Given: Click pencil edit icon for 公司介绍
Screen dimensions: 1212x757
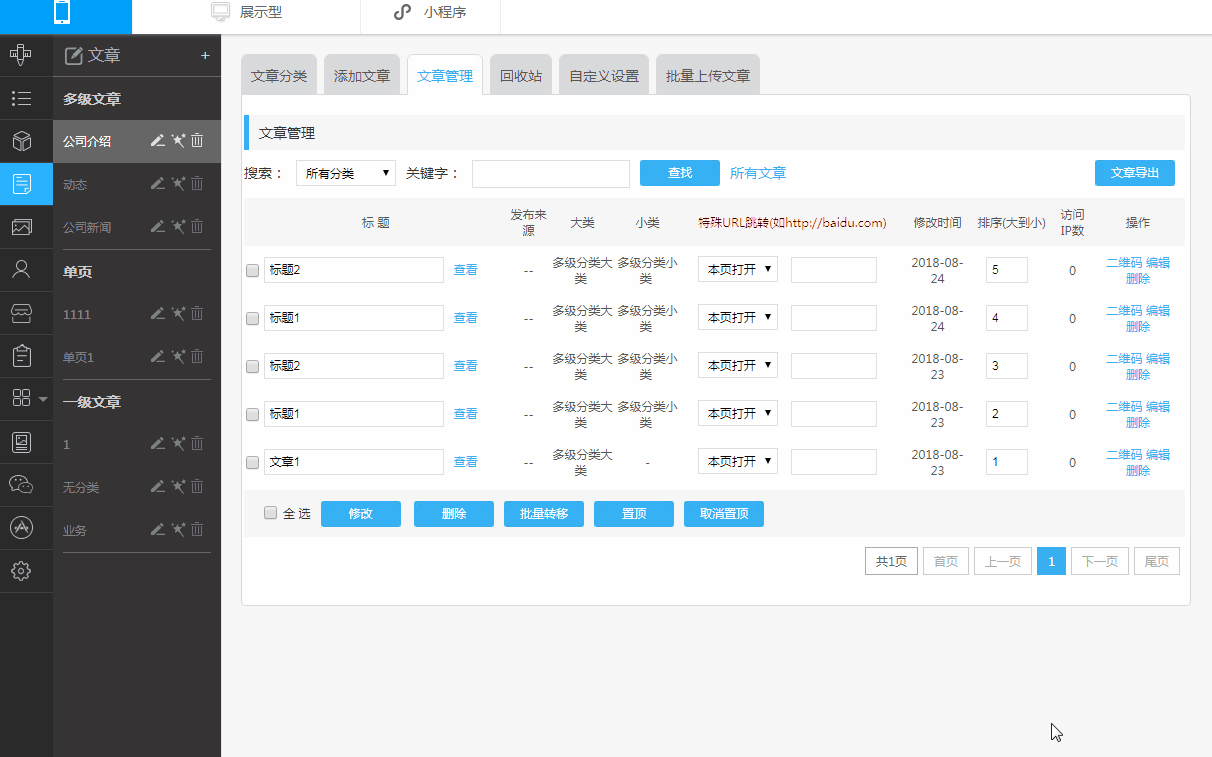Looking at the screenshot, I should pos(157,141).
